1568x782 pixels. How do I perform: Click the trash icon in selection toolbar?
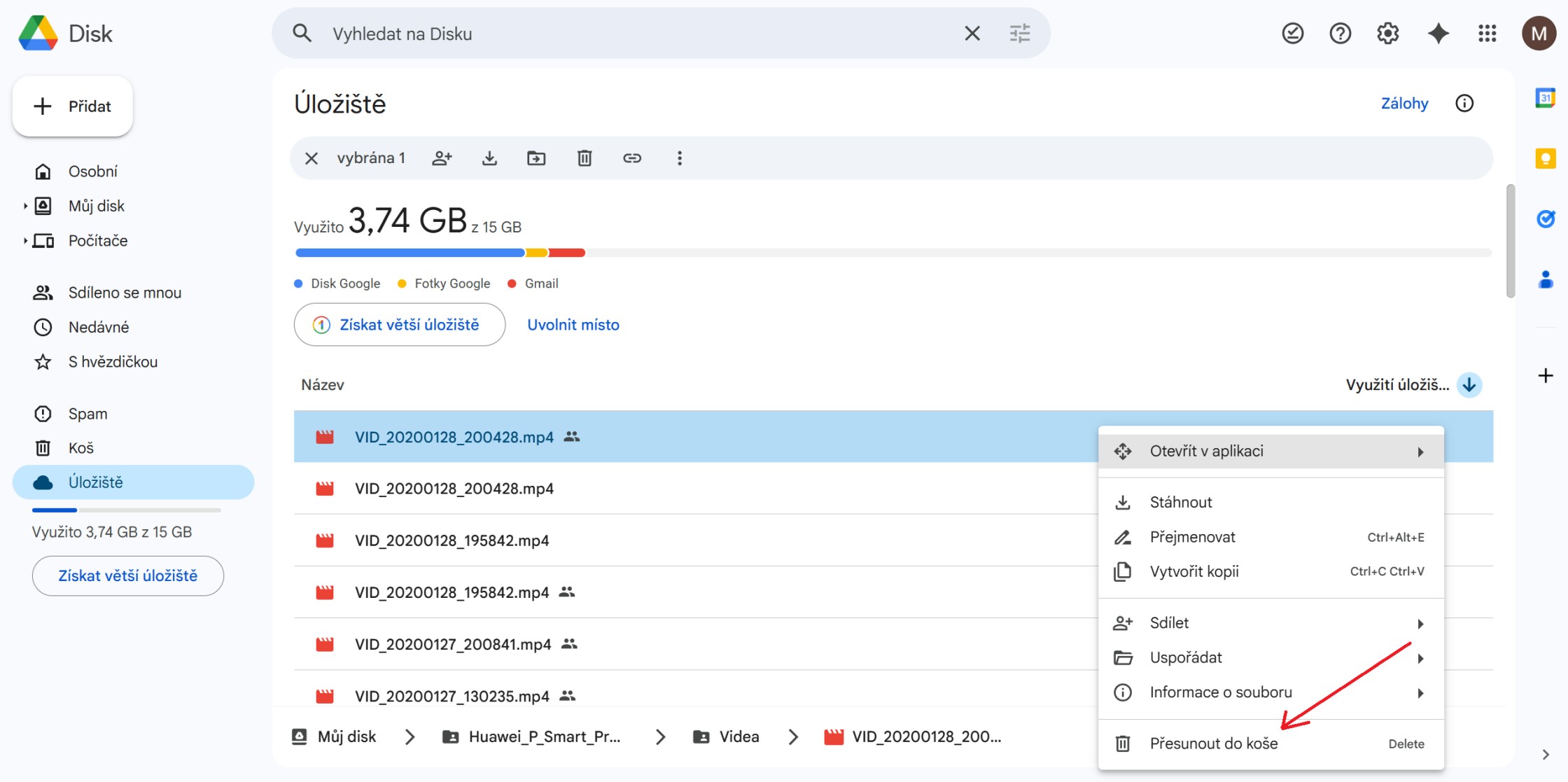[x=584, y=158]
